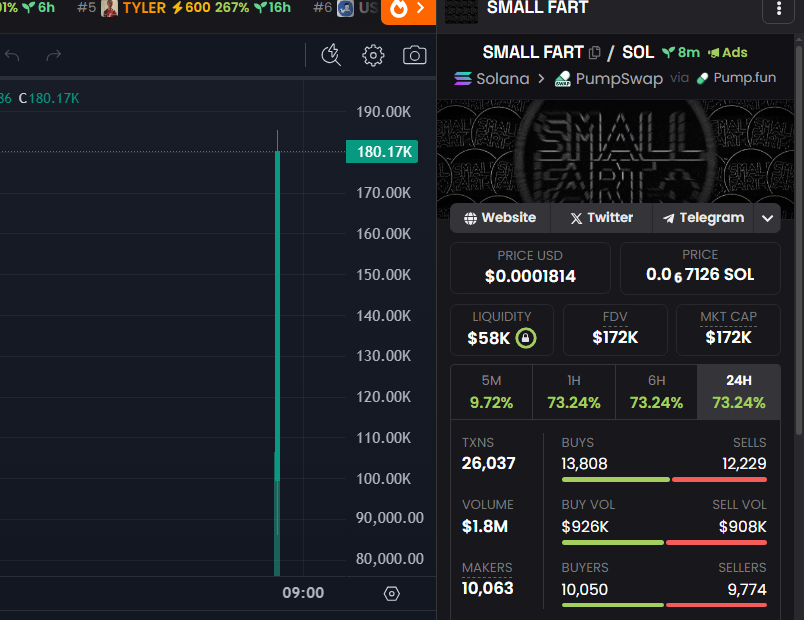The width and height of the screenshot is (804, 620).
Task: Open the Solana chain link
Action: click(492, 78)
